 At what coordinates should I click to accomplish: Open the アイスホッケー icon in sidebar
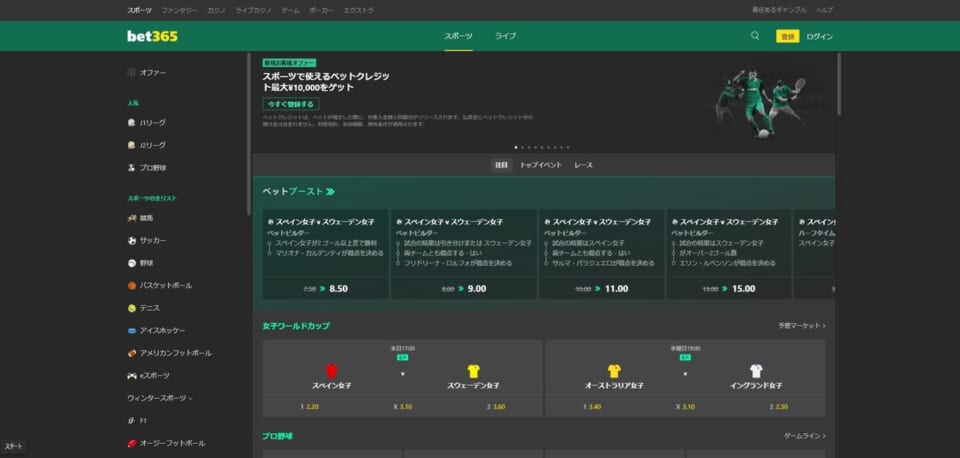point(131,331)
